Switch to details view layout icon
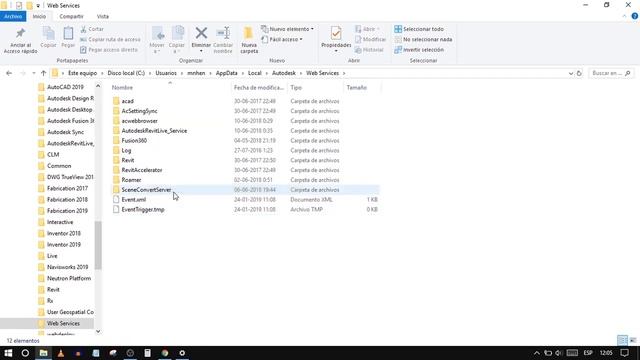The width and height of the screenshot is (640, 360). pos(622,340)
